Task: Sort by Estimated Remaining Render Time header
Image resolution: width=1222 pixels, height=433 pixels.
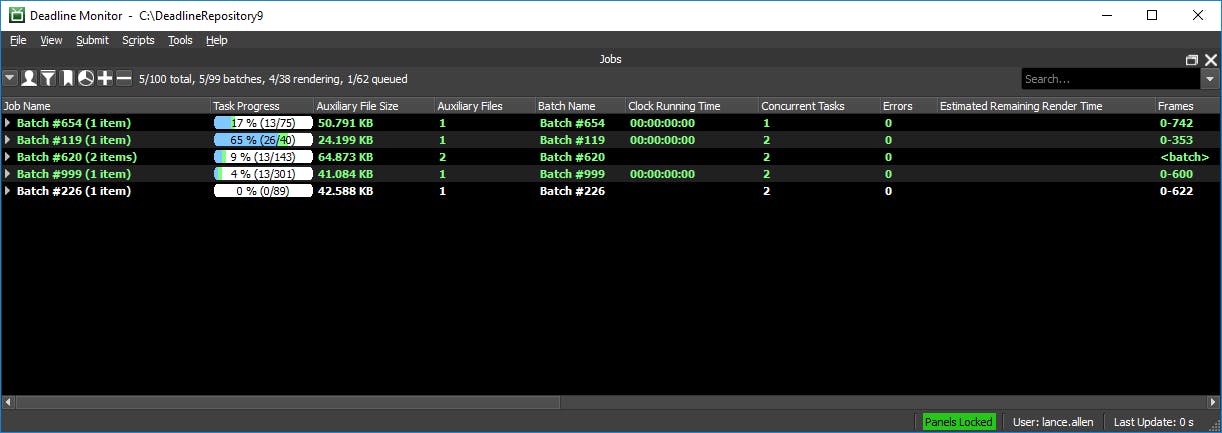Action: point(1046,106)
